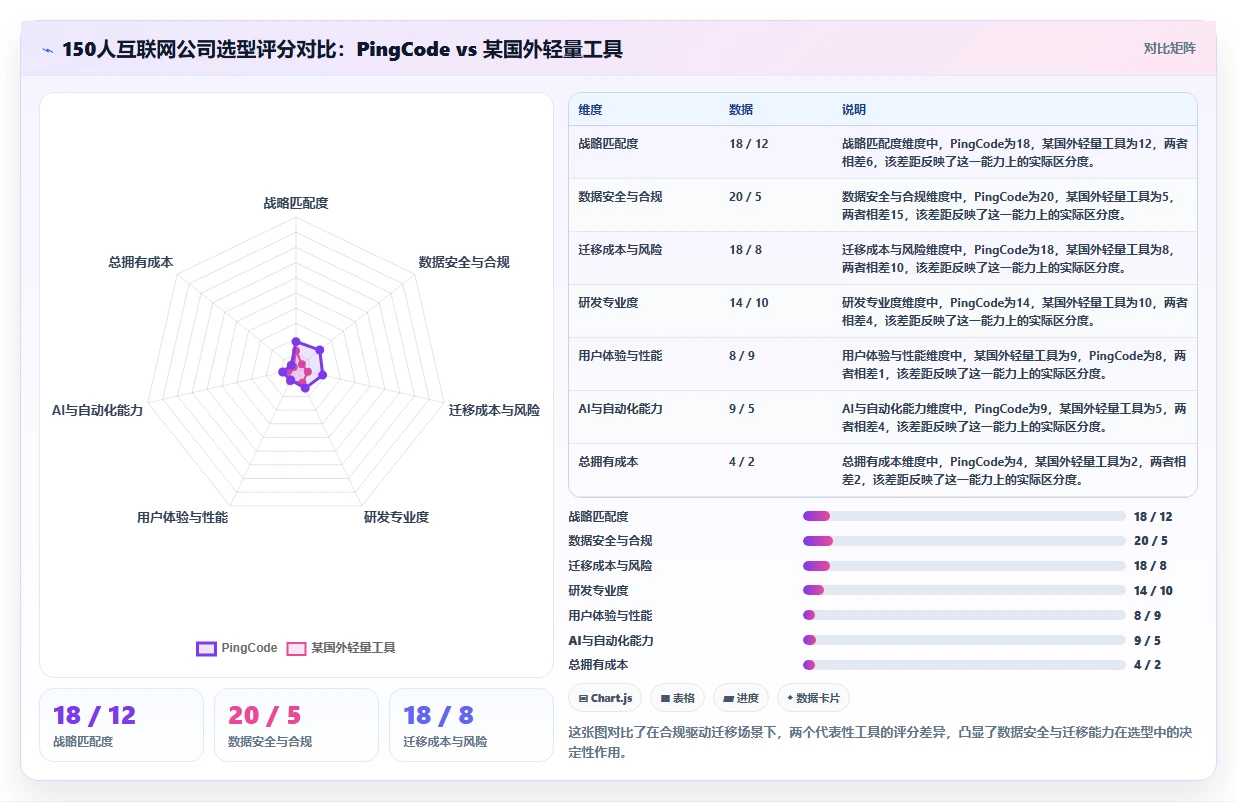
Task: Click the 4 / 2 table data cell
Action: click(x=742, y=462)
